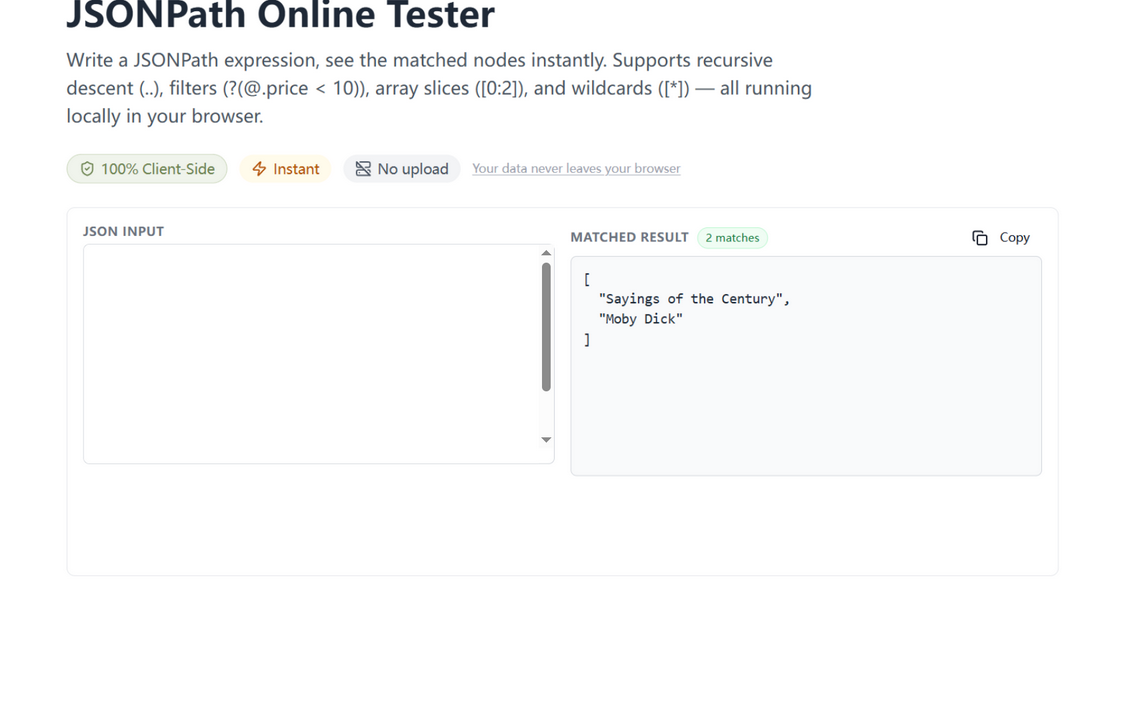The height and width of the screenshot is (720, 1140).
Task: Click the "Sayings of the Century" result line
Action: [694, 299]
